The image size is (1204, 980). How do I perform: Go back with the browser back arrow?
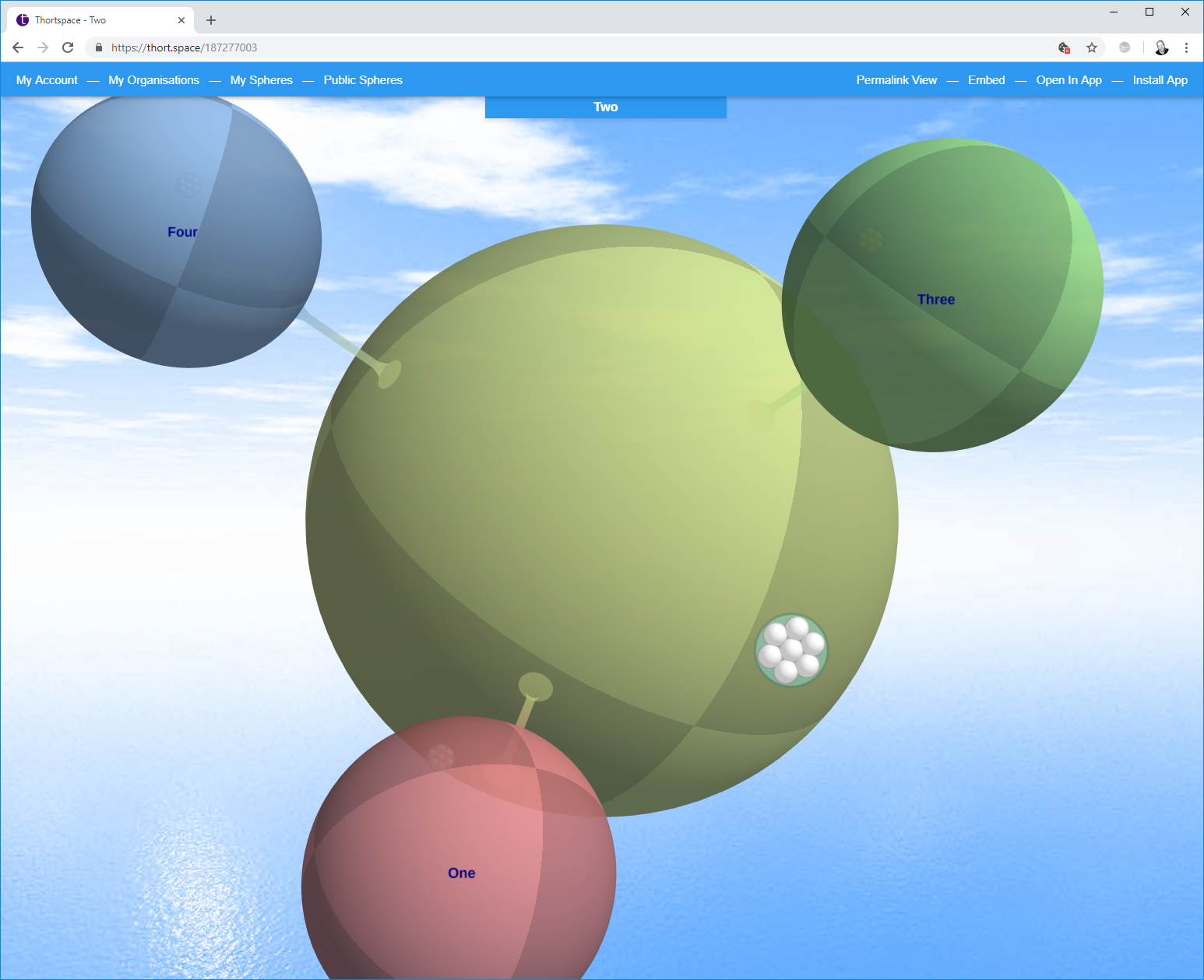coord(18,47)
